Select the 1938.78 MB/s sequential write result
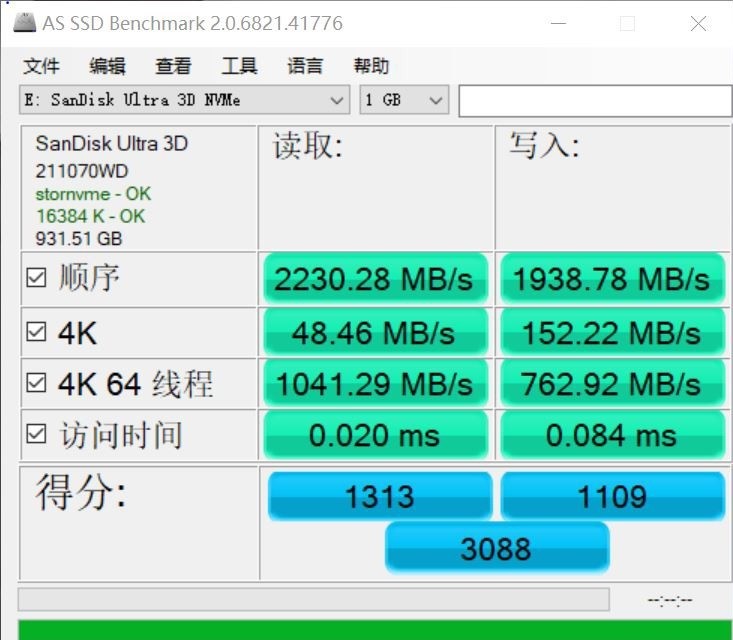 [612, 279]
